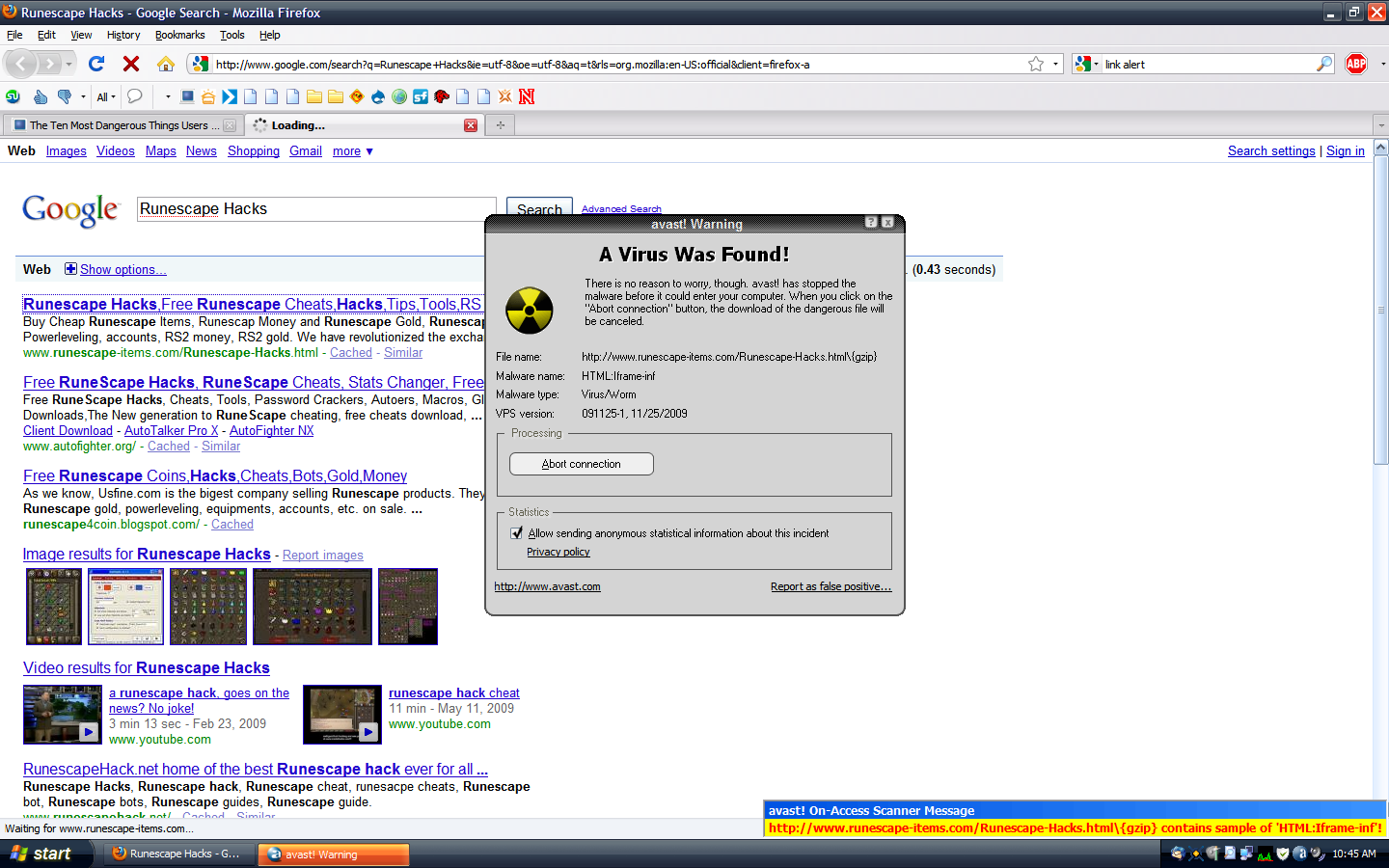Viewport: 1389px width, 868px height.
Task: Click the StumbleUpon logo button
Action: [13, 96]
